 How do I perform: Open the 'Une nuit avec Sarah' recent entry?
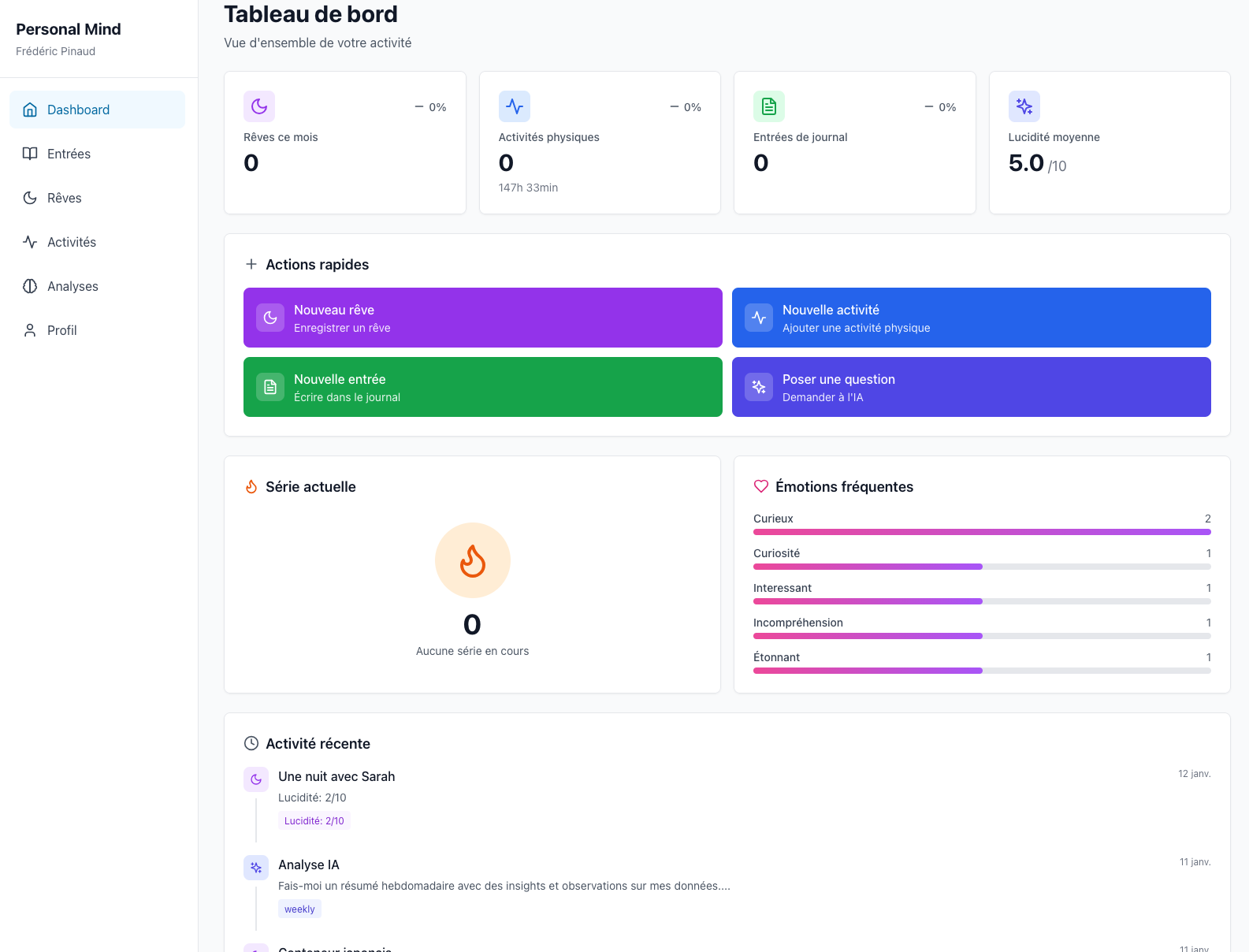point(336,776)
